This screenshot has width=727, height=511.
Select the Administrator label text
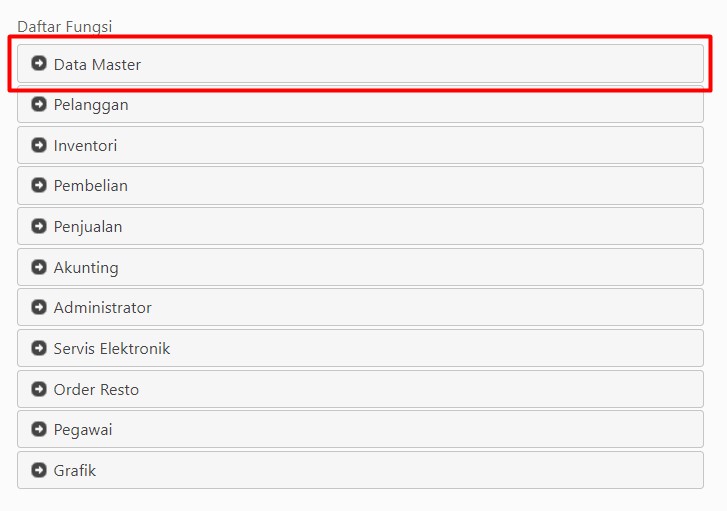102,307
